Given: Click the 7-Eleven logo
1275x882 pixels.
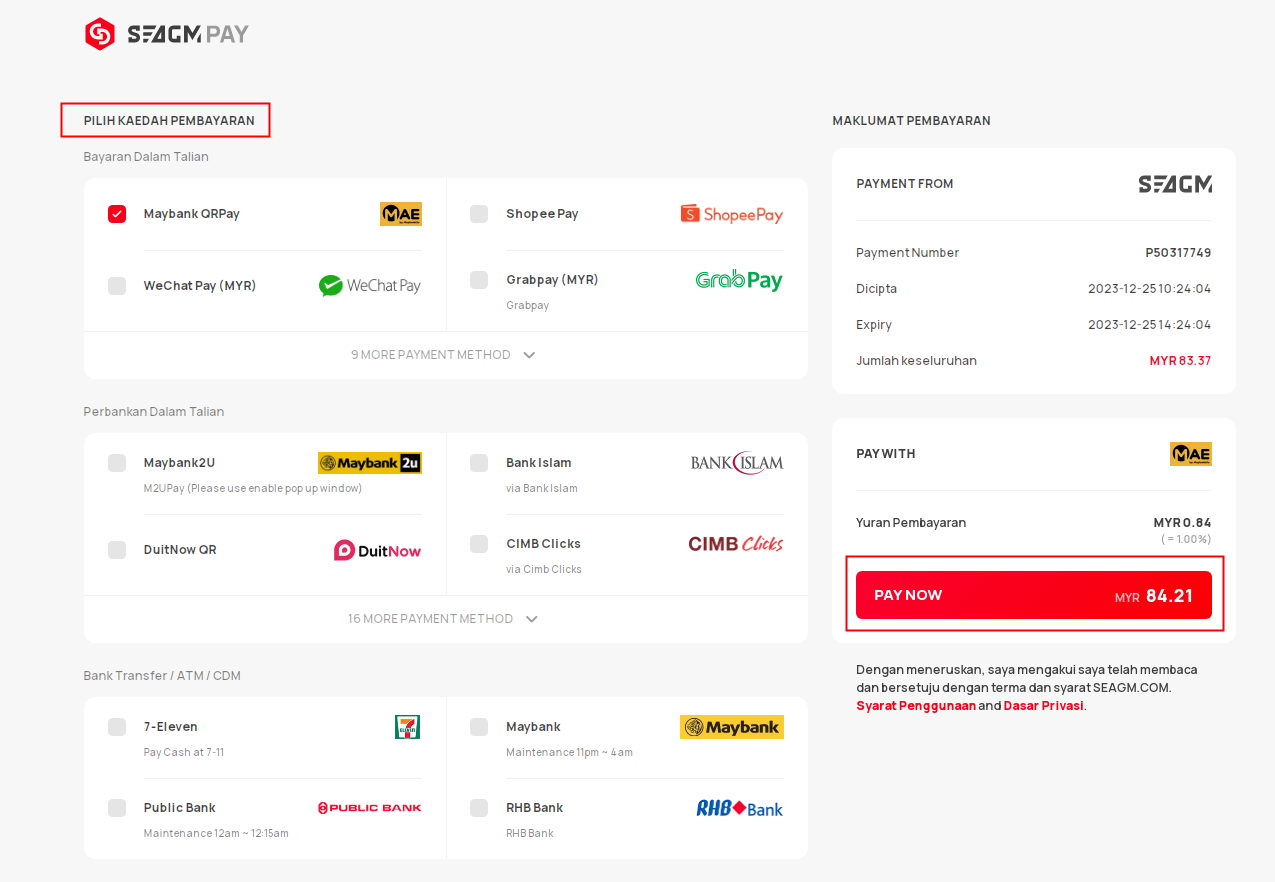Looking at the screenshot, I should point(408,727).
